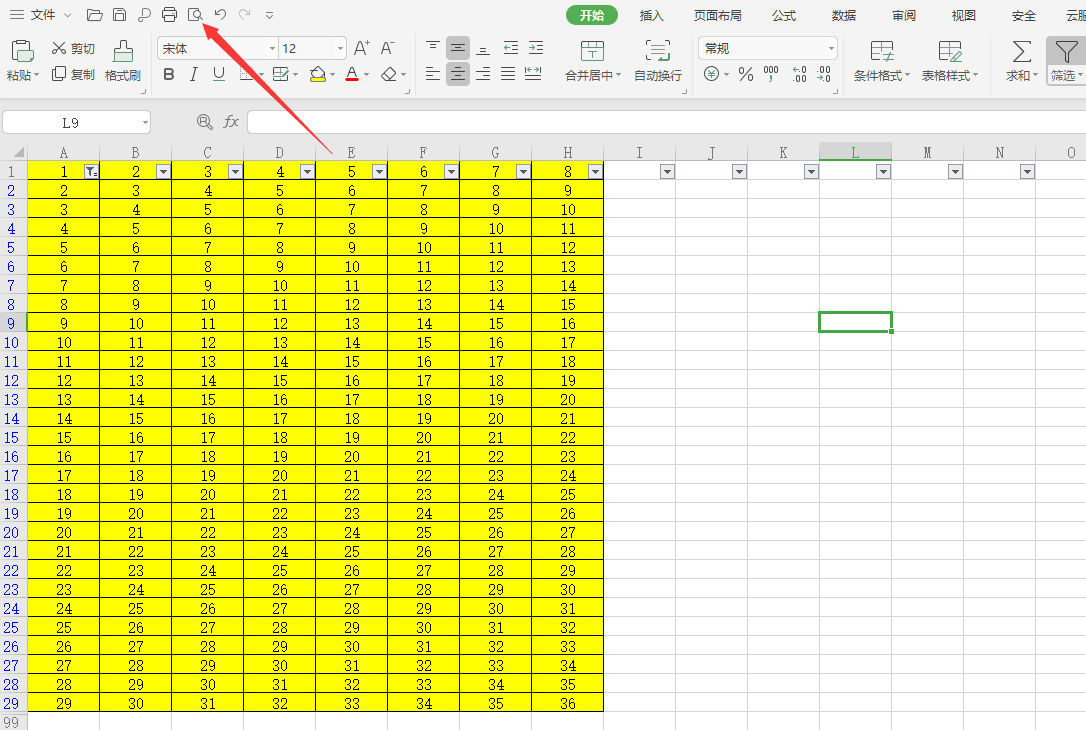The width and height of the screenshot is (1086, 730).
Task: Toggle underline formatting
Action: (219, 74)
